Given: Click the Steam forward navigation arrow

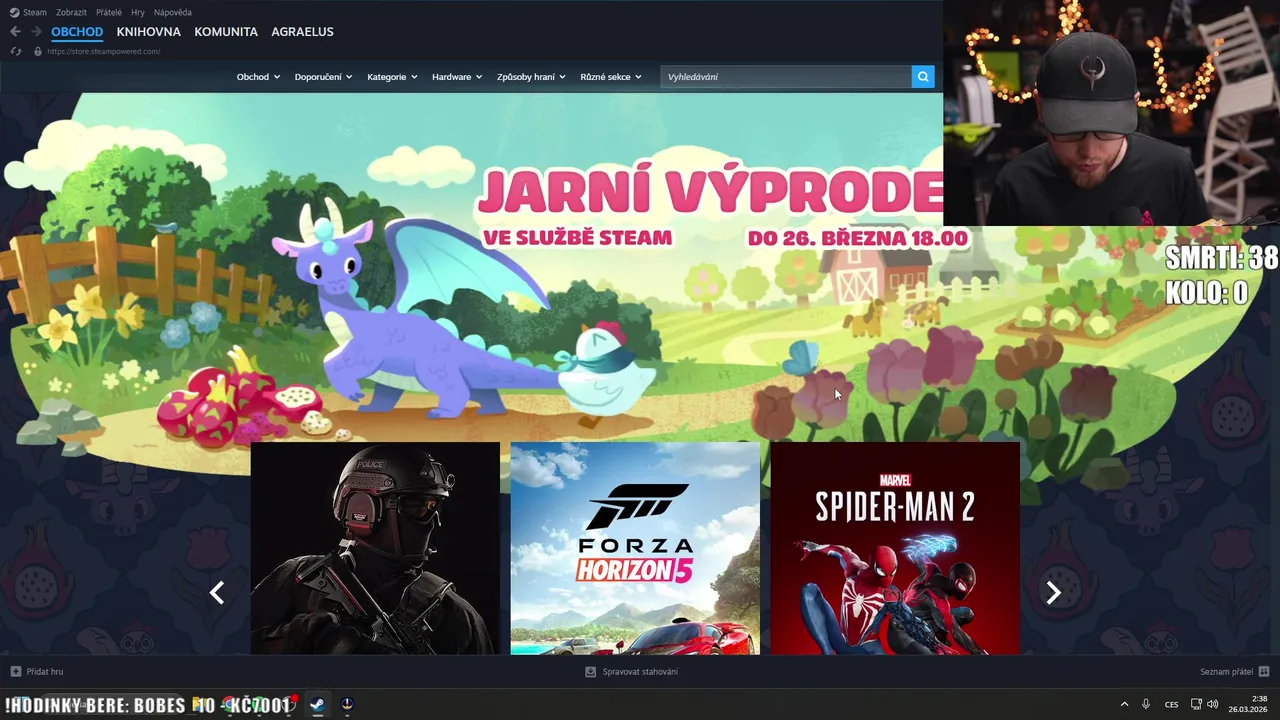Looking at the screenshot, I should click(36, 32).
